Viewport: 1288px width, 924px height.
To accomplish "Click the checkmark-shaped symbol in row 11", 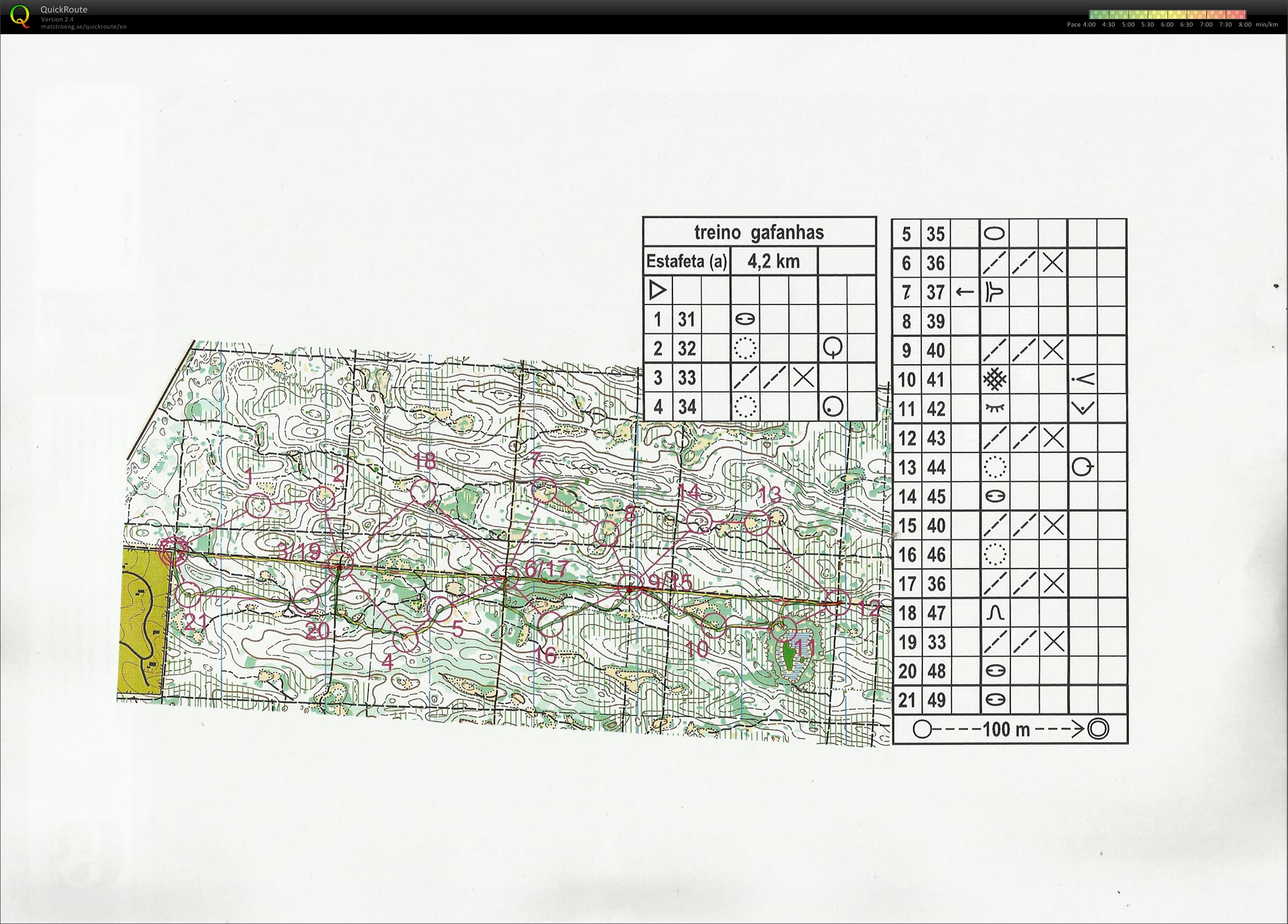I will pyautogui.click(x=1083, y=408).
